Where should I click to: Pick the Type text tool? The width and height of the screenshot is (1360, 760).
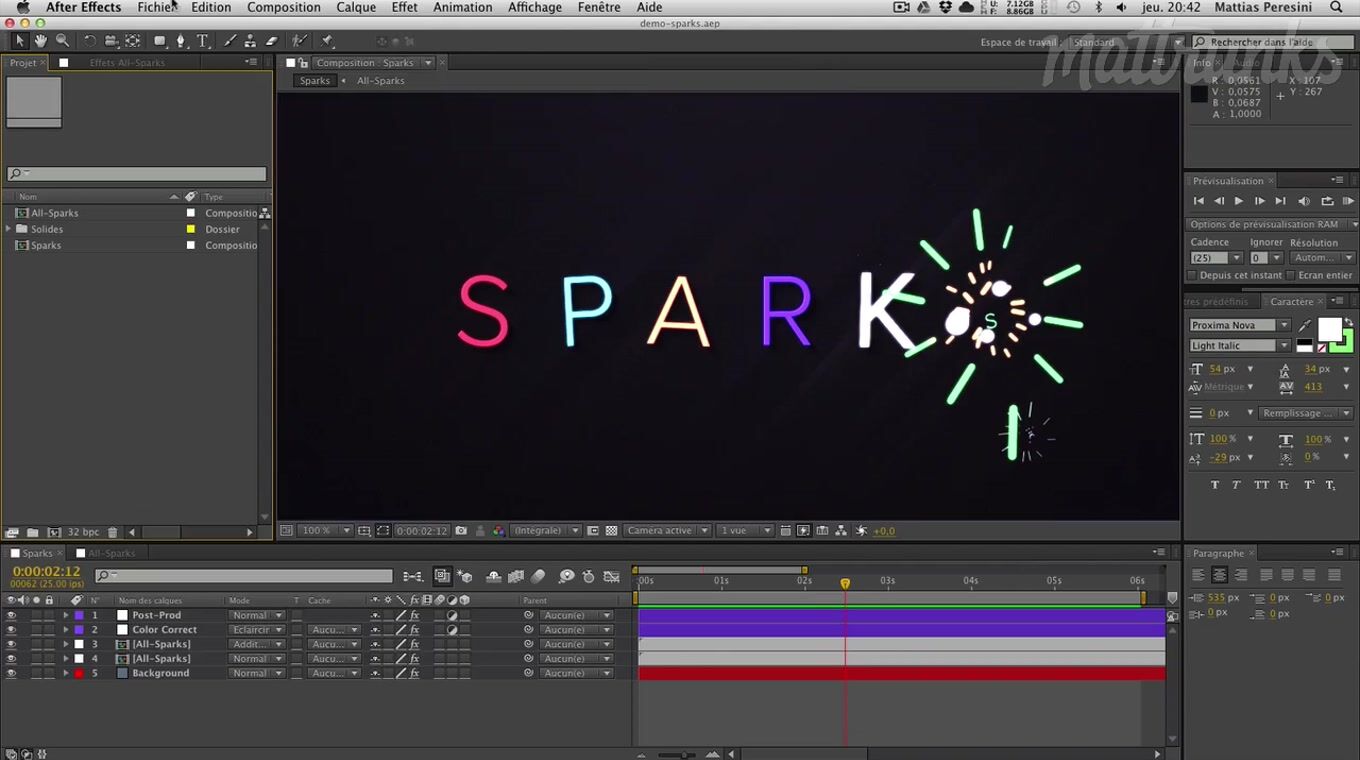click(x=202, y=41)
